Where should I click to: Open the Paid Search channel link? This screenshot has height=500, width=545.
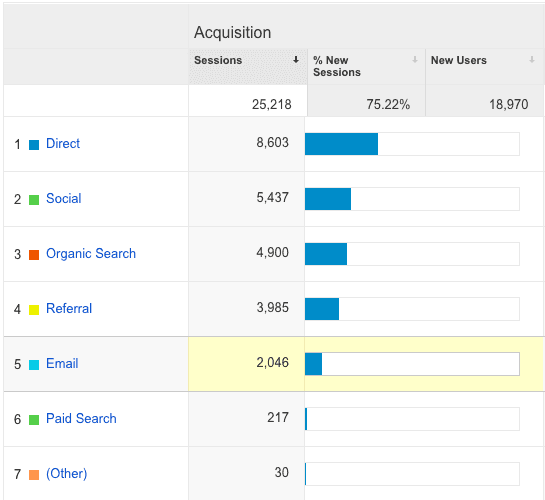(x=81, y=418)
